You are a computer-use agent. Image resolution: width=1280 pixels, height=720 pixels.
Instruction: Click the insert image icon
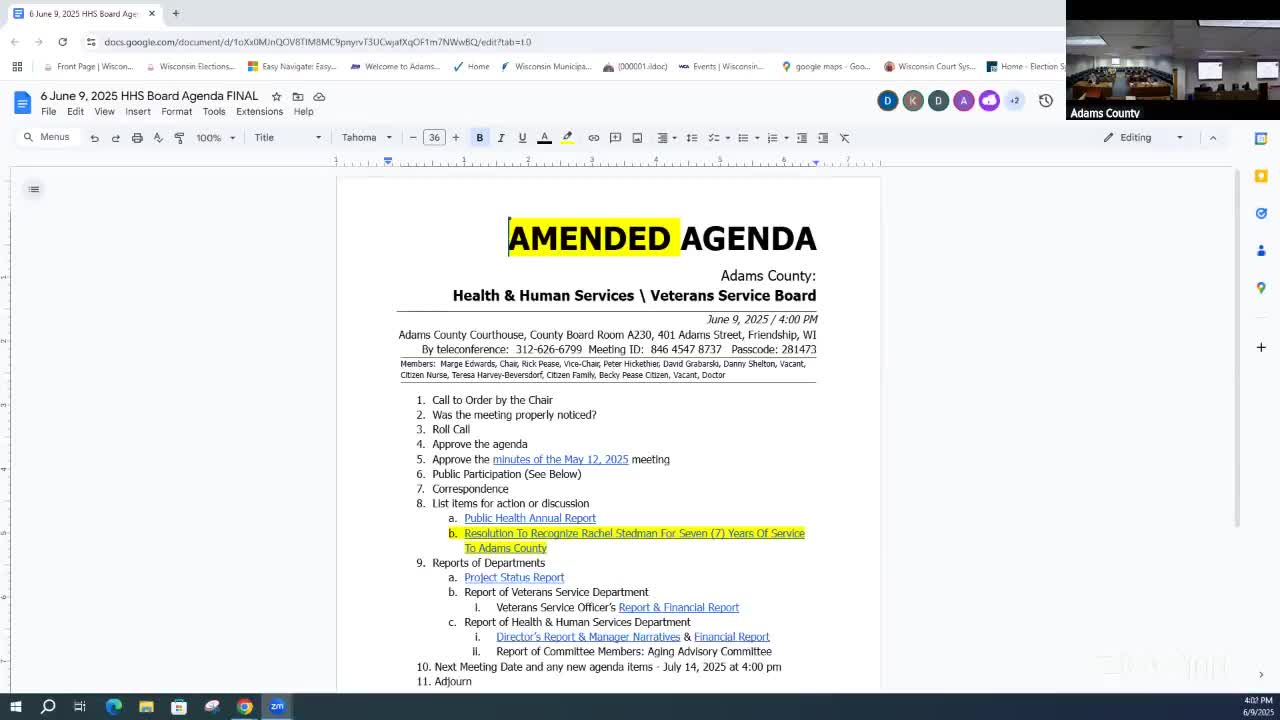(x=637, y=138)
